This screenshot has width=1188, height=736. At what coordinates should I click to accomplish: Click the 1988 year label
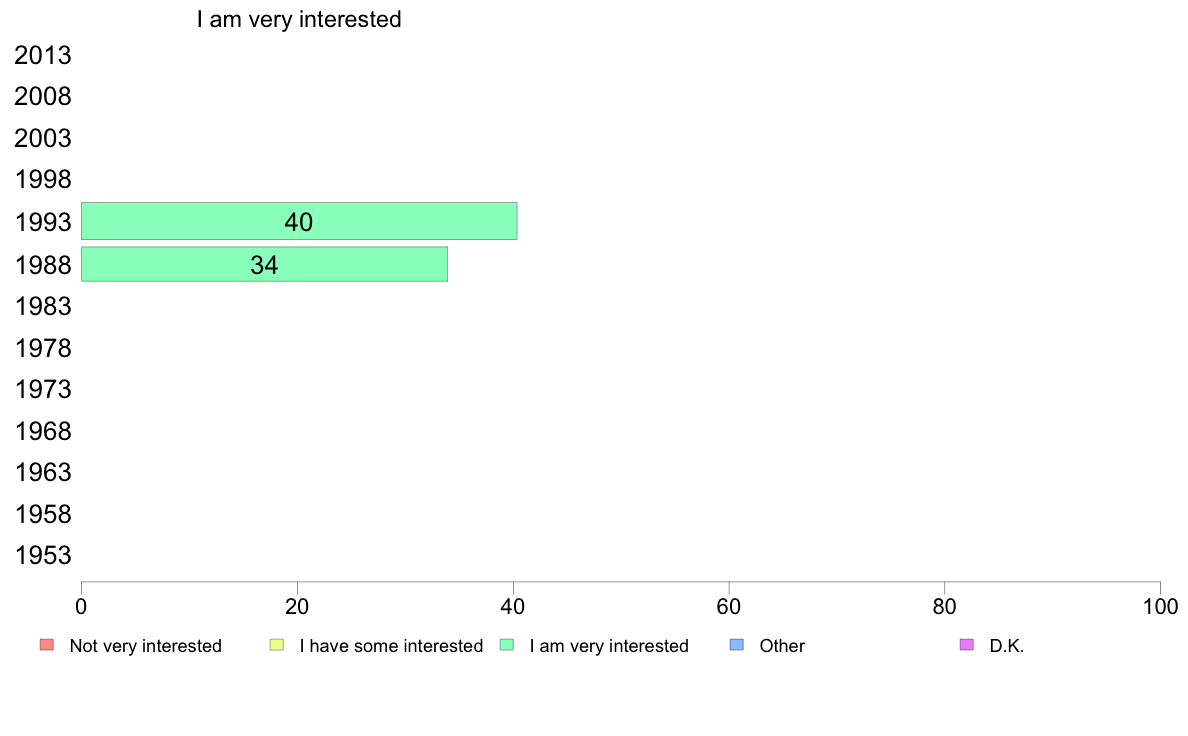pyautogui.click(x=43, y=265)
